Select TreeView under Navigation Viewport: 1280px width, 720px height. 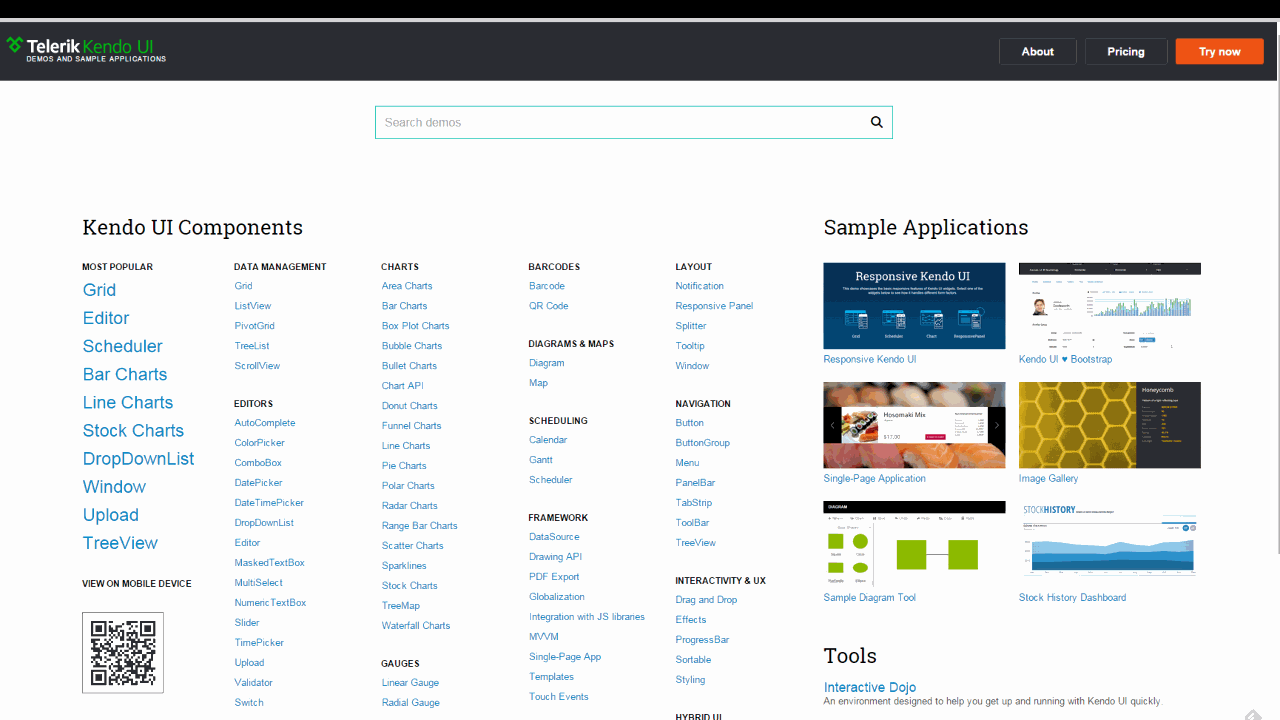point(695,542)
